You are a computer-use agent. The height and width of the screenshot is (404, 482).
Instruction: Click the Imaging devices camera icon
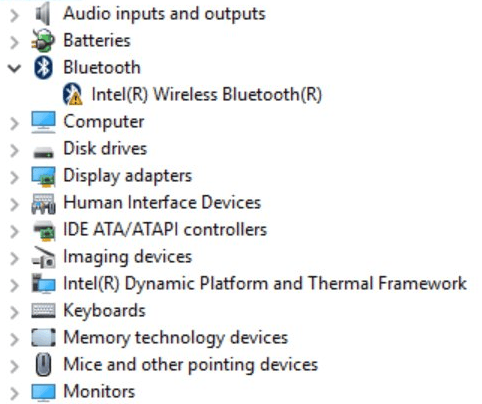click(43, 257)
